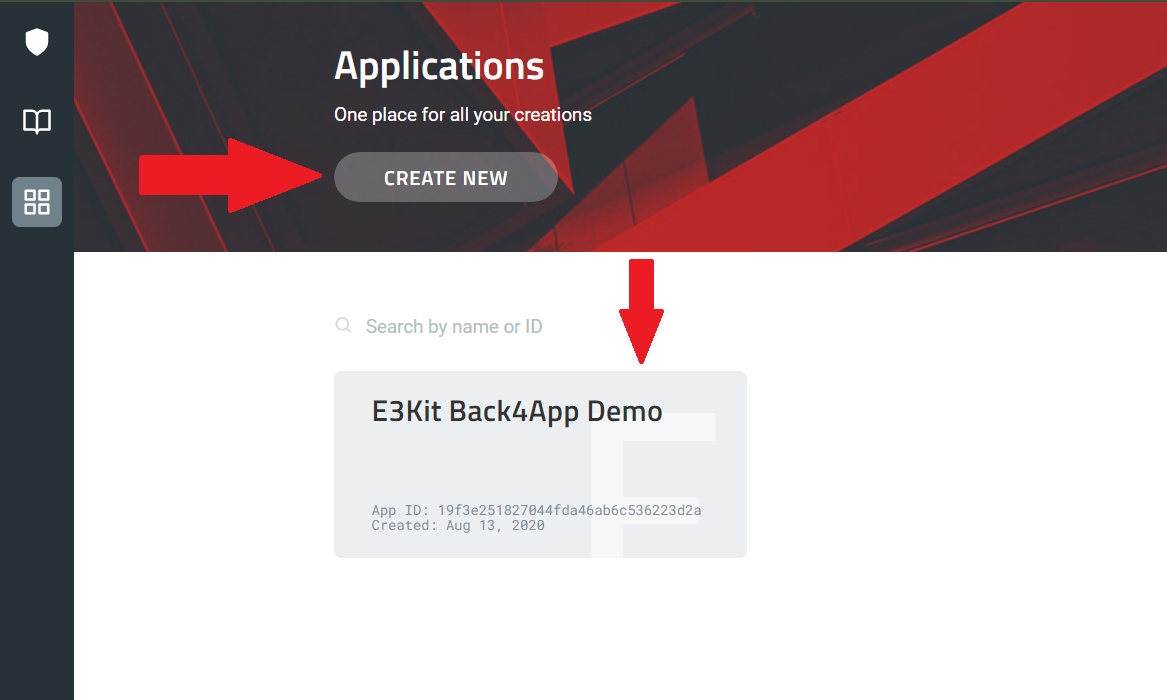Open the E3Kit Back4App Demo application card

pos(540,464)
